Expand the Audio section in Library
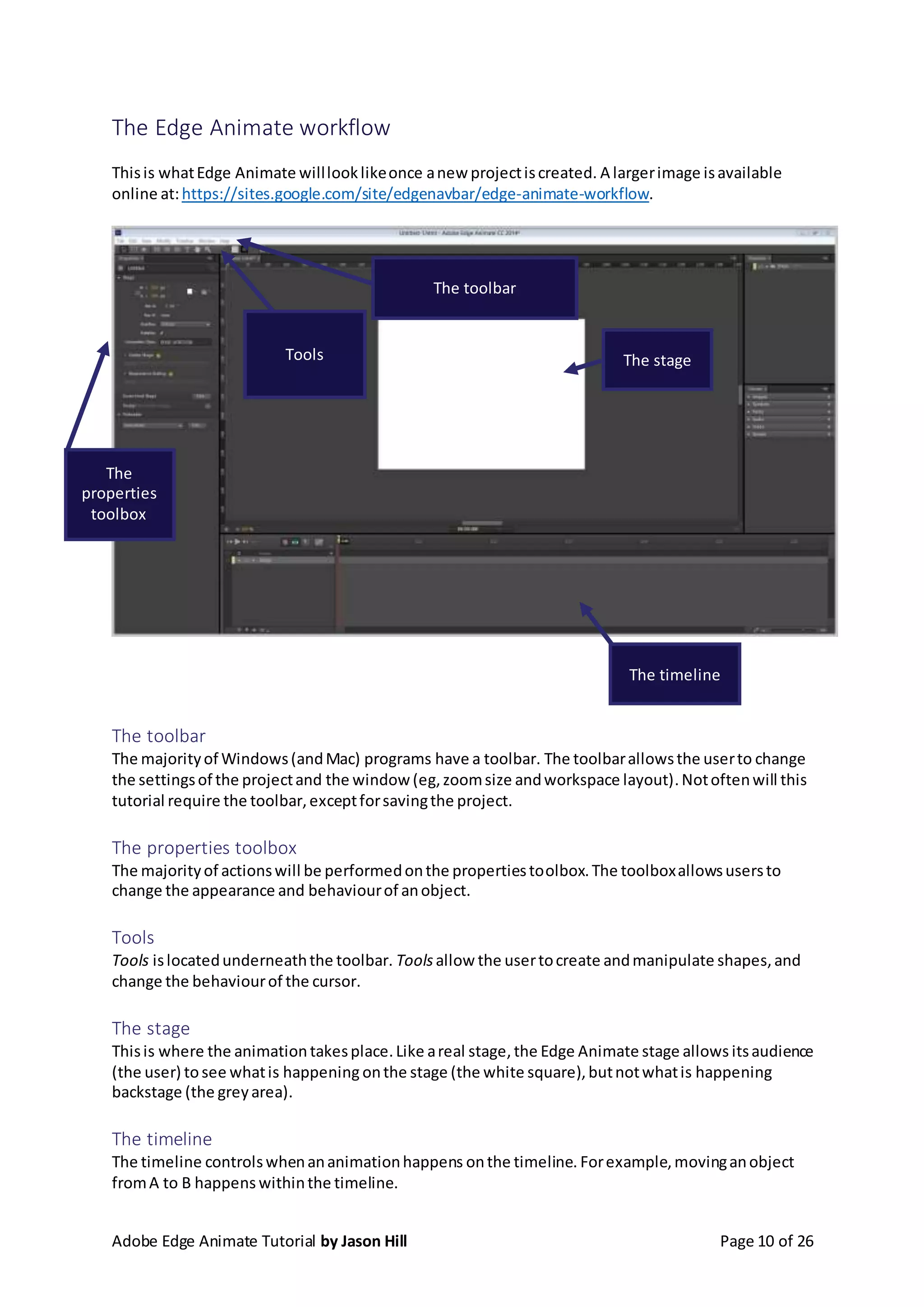The width and height of the screenshot is (924, 1307). [748, 420]
